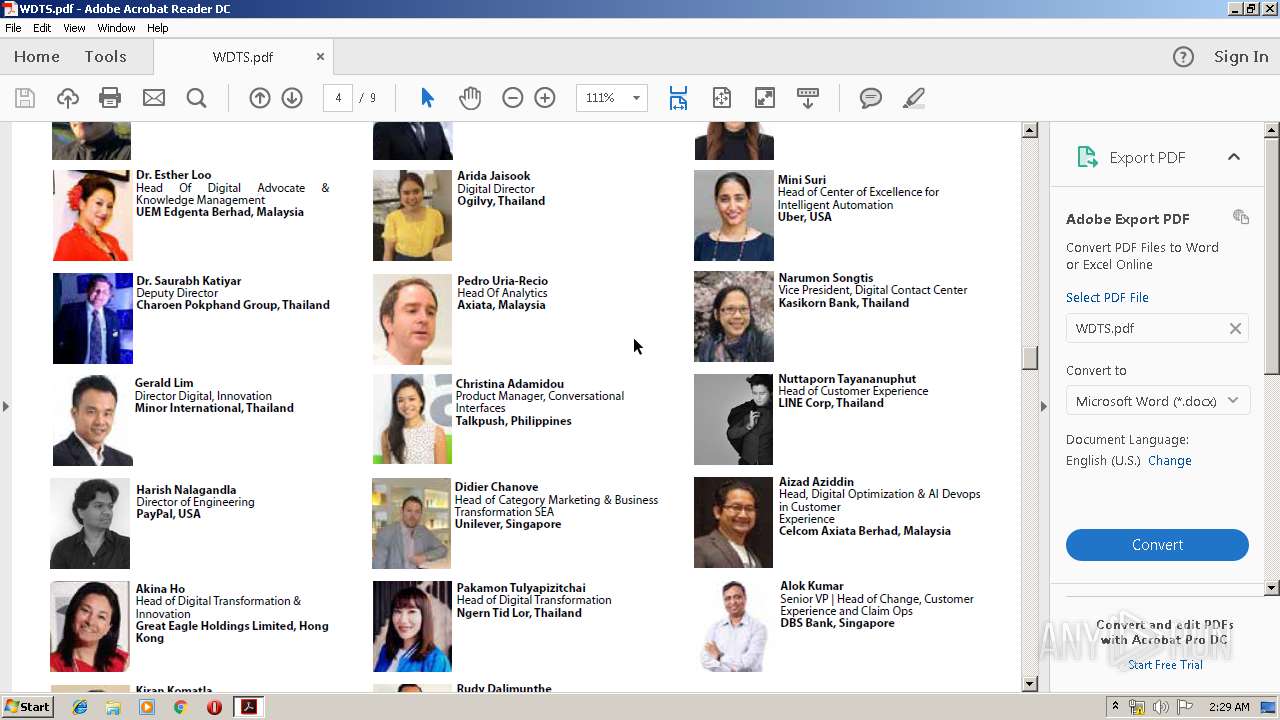Click the copy icon beside Adobe Export PDF
Screen dimensions: 1280x720
[1241, 217]
